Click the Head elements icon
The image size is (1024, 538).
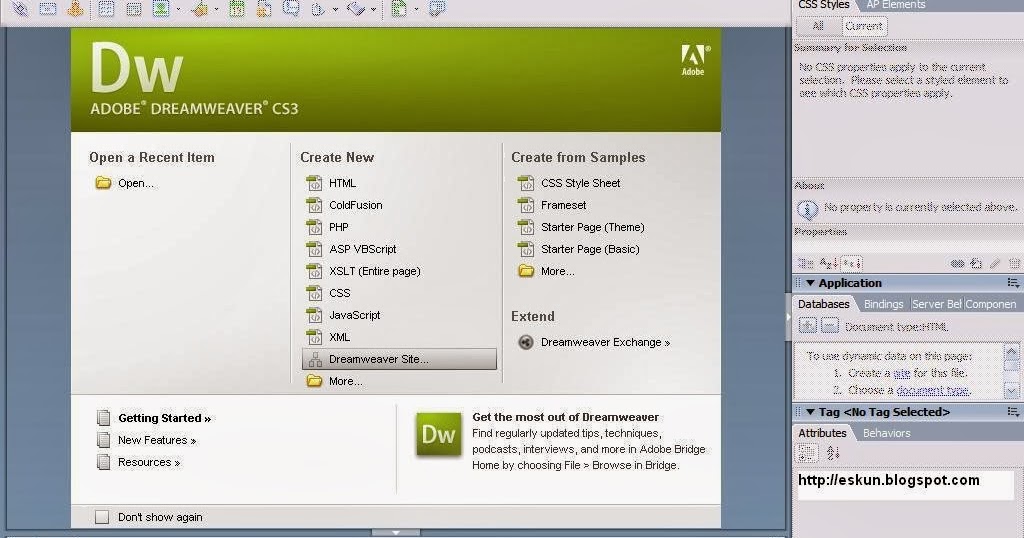[x=318, y=8]
